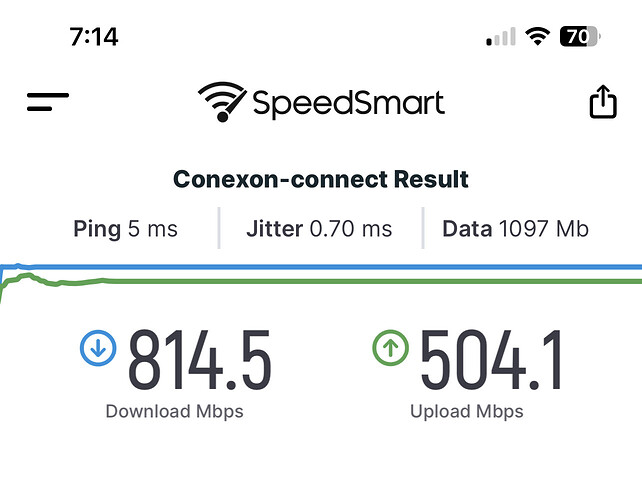Tap the cellular signal bars icon
642x500 pixels.
click(501, 37)
